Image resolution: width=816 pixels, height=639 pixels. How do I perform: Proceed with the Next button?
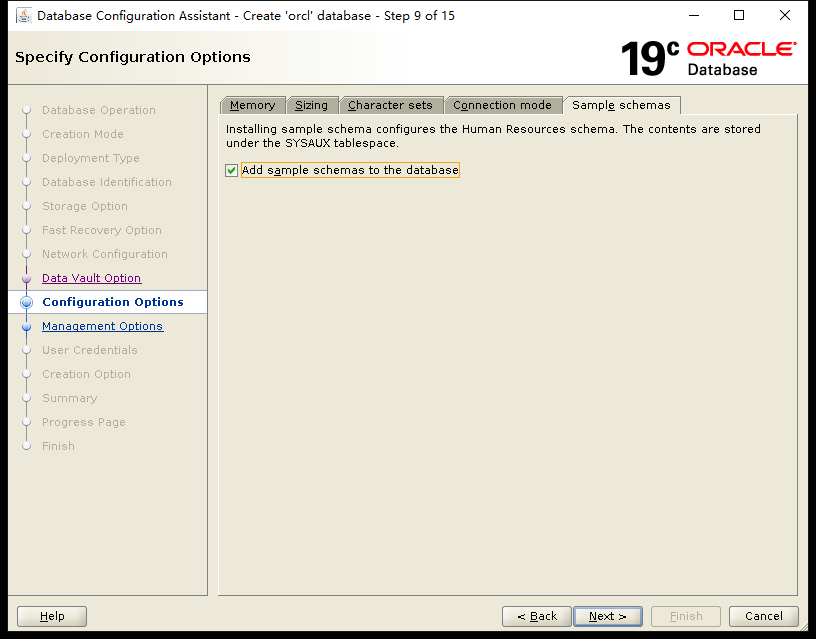608,616
